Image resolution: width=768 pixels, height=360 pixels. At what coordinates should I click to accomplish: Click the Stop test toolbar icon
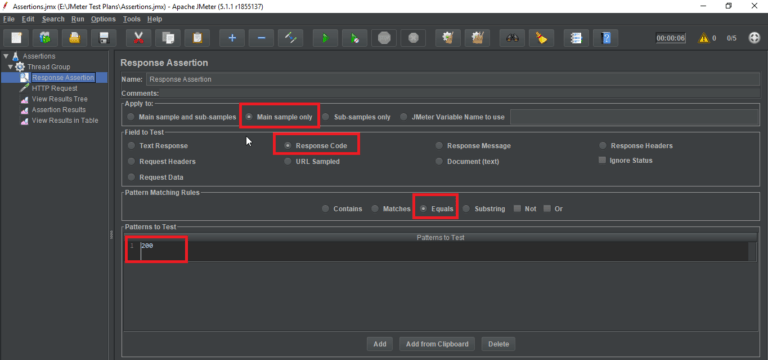click(384, 38)
